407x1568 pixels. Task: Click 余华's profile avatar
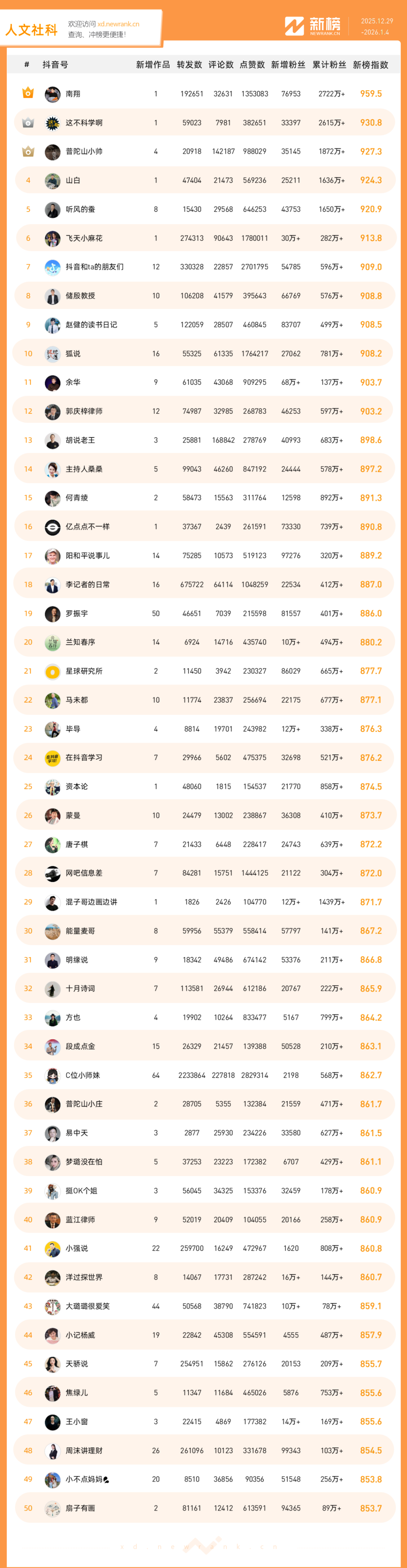point(52,383)
